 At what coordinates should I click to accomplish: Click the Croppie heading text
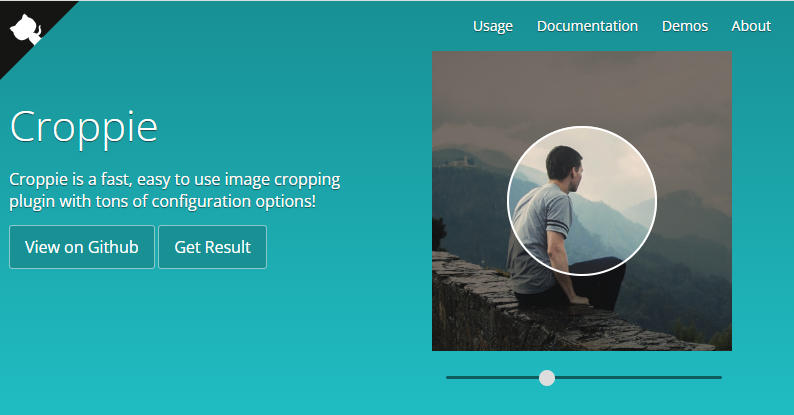coord(84,128)
